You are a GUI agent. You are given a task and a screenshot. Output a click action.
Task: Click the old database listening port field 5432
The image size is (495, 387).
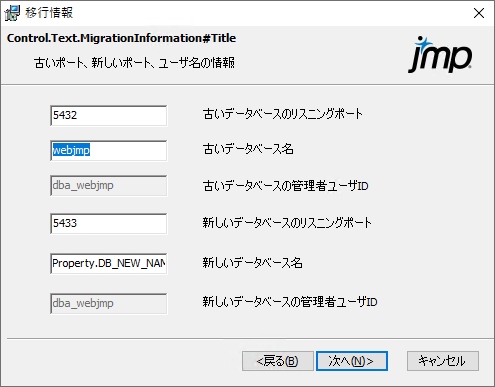(x=109, y=116)
